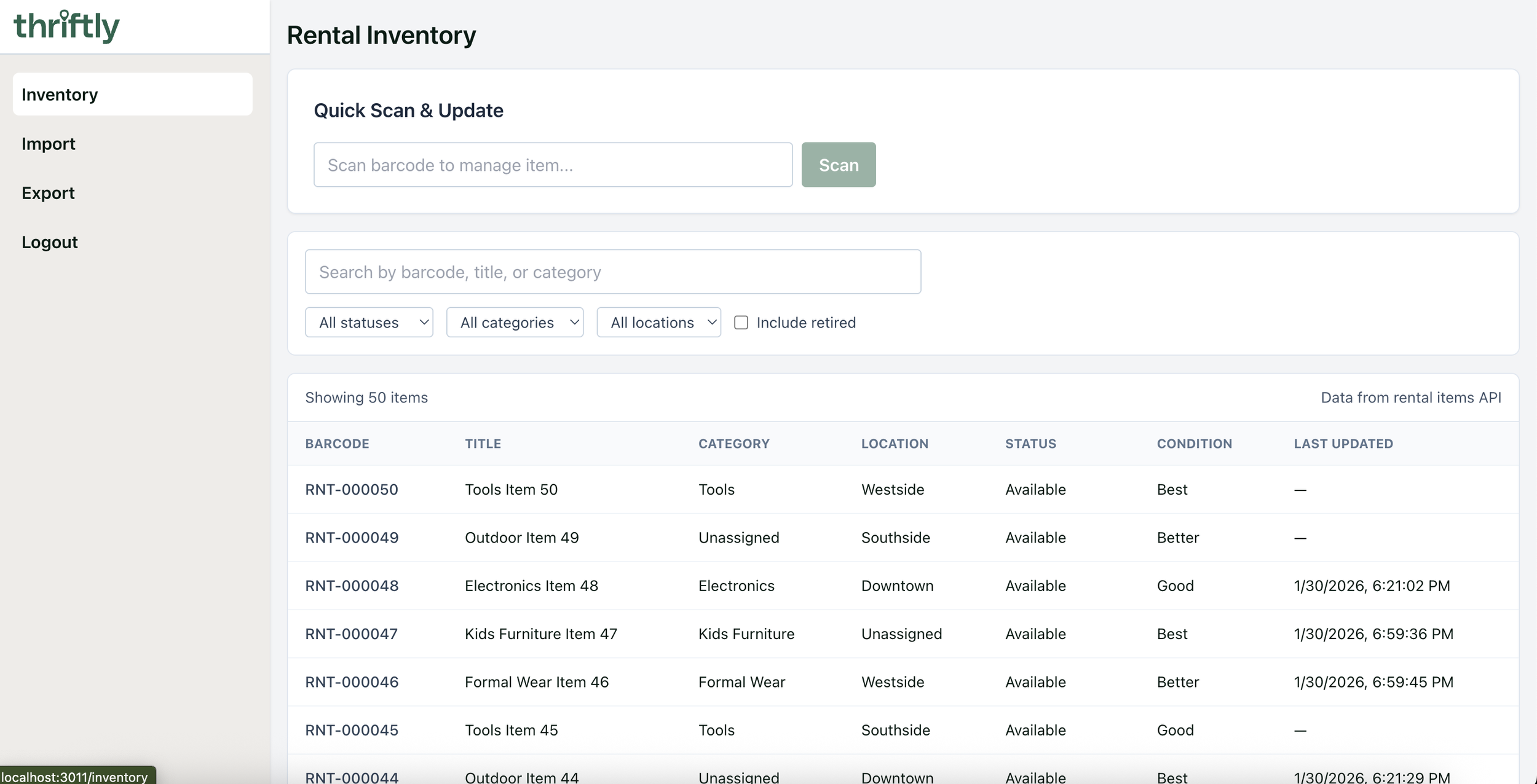Focus the barcode, title, category search box

tap(612, 272)
